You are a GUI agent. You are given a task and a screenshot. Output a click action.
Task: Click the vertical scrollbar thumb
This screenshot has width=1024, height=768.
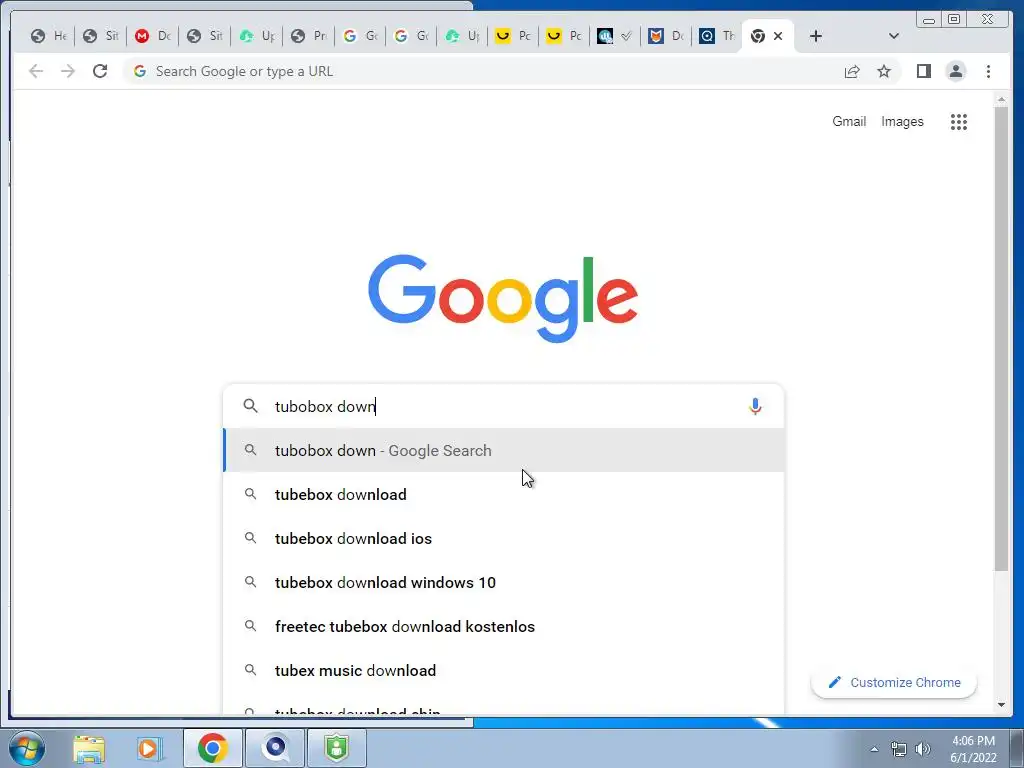coord(1001,338)
